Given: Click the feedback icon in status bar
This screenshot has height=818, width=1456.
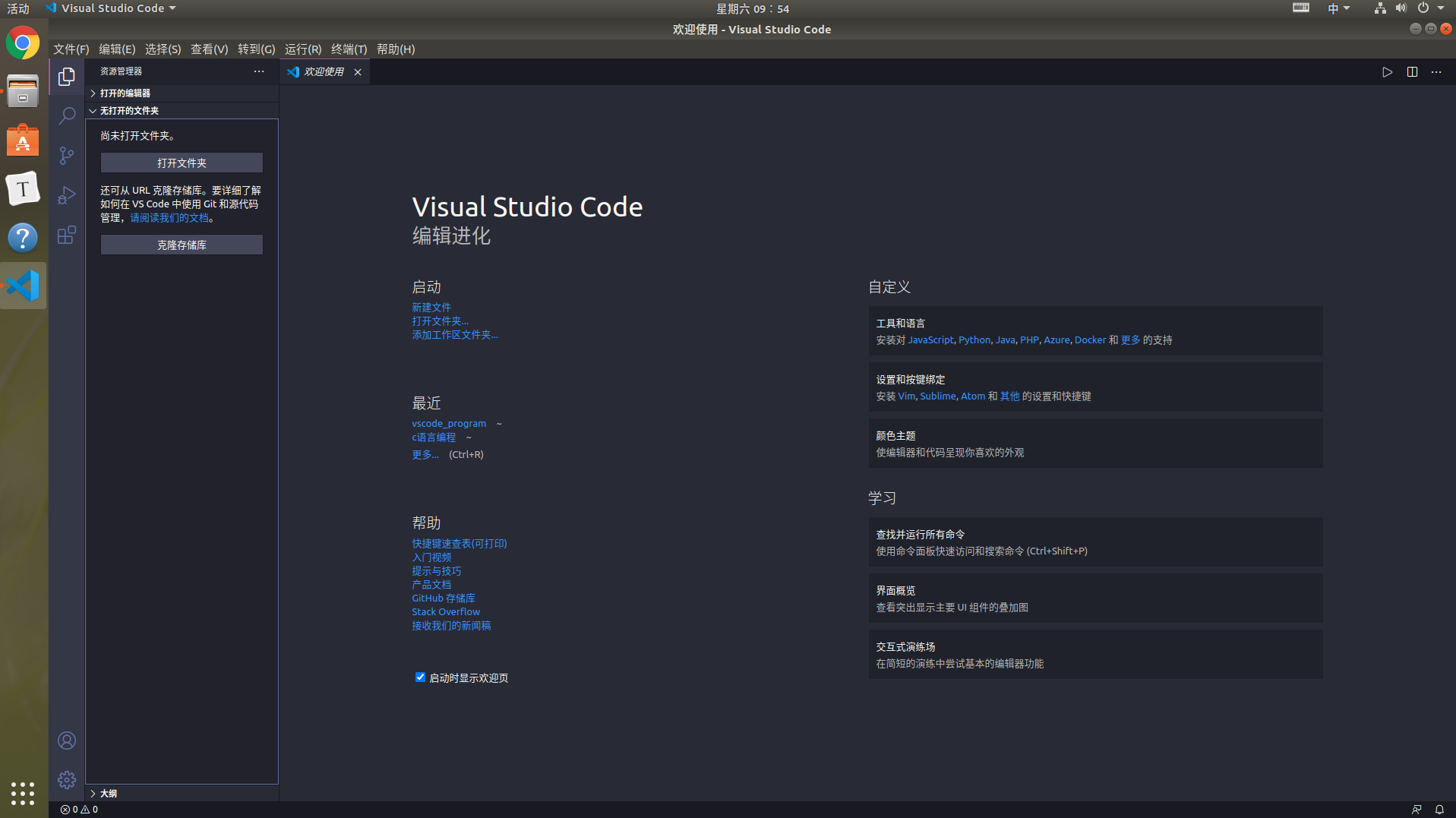Looking at the screenshot, I should tap(1417, 810).
